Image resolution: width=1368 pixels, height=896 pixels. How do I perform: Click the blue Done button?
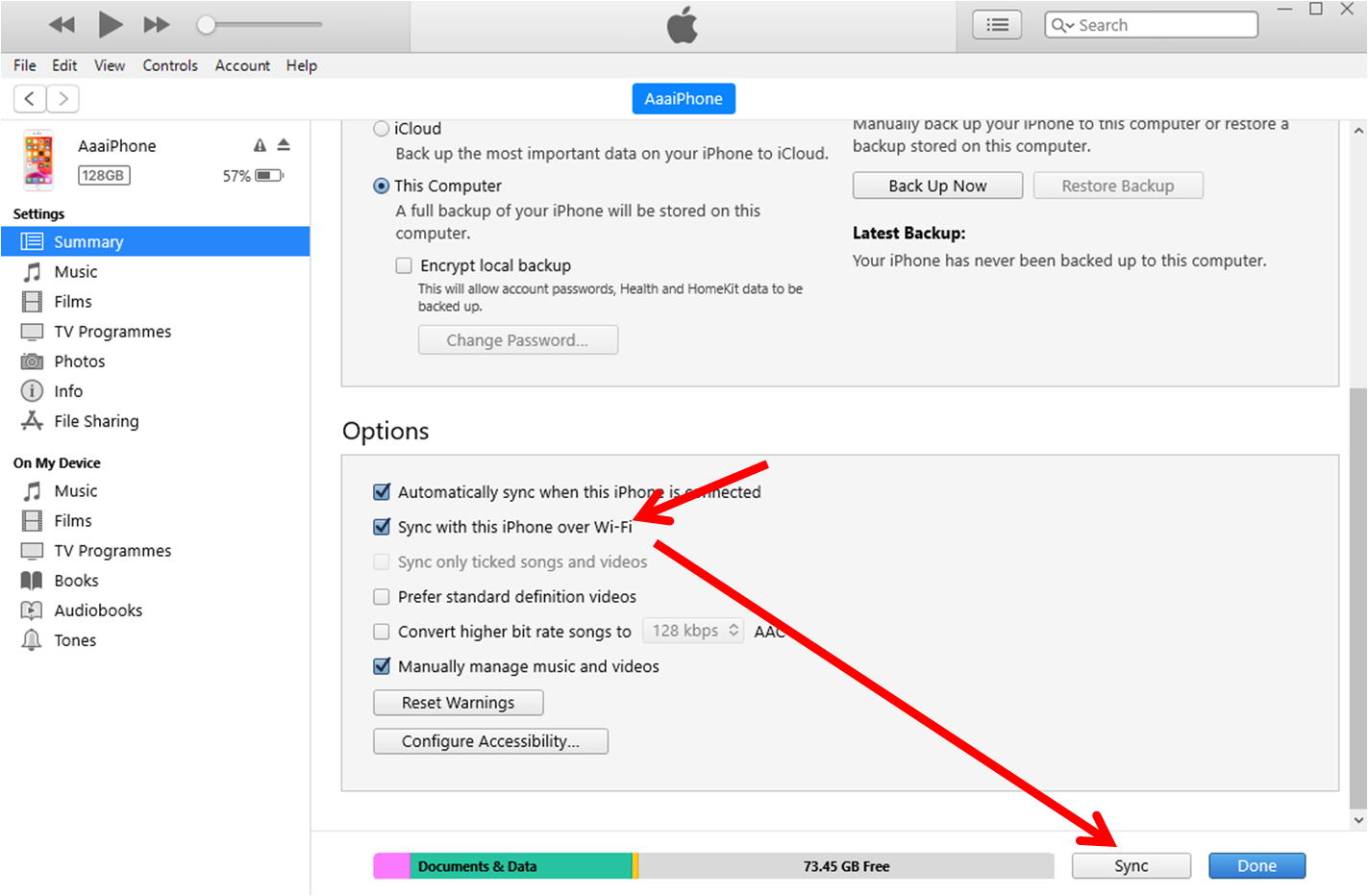click(x=1257, y=866)
